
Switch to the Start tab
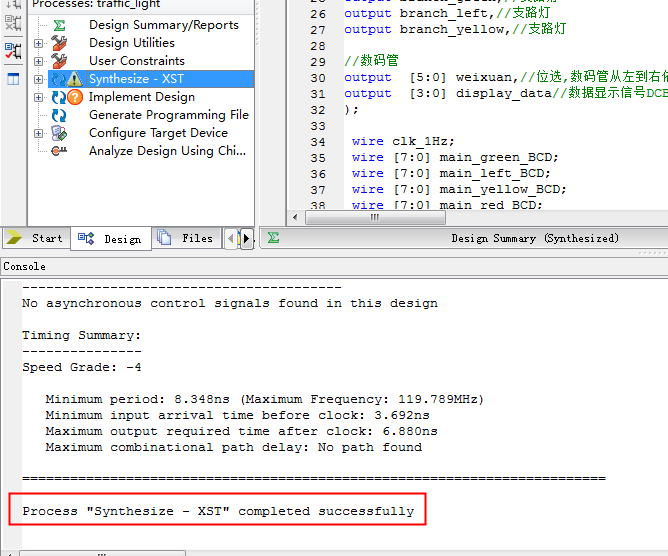tap(36, 238)
